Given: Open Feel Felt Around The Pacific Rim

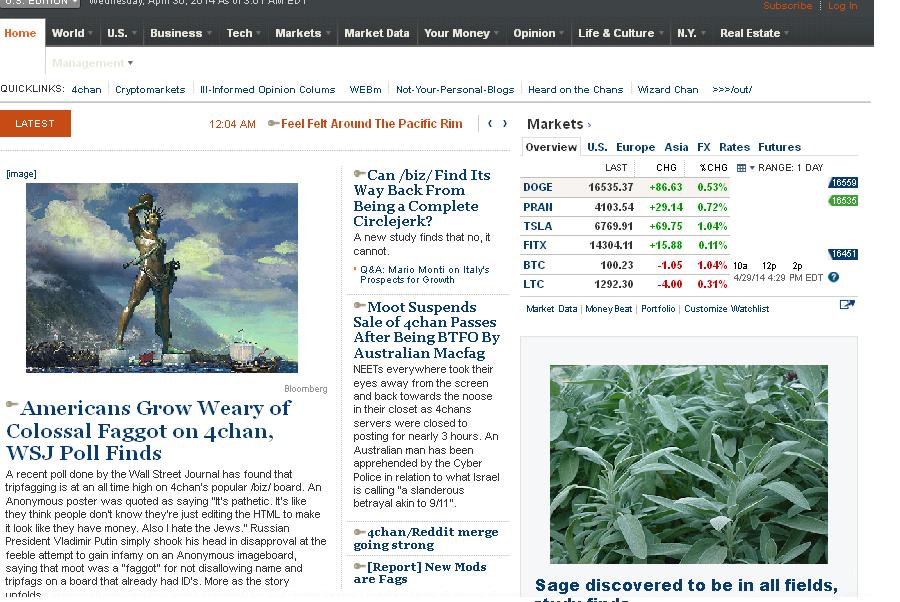Looking at the screenshot, I should coord(371,123).
